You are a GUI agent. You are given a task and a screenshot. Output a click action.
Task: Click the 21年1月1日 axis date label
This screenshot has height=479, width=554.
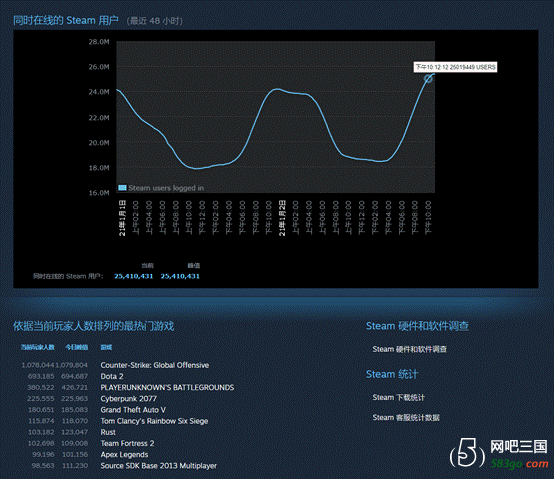122,218
